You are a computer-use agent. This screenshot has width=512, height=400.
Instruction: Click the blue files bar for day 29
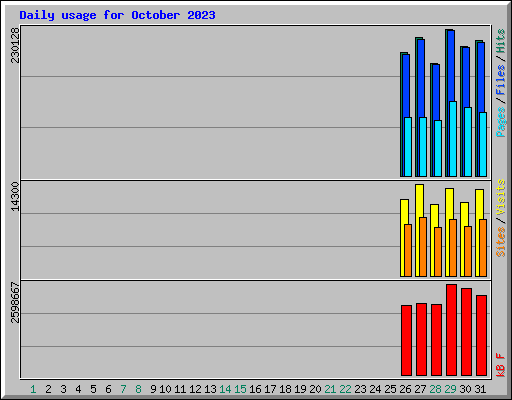click(451, 66)
